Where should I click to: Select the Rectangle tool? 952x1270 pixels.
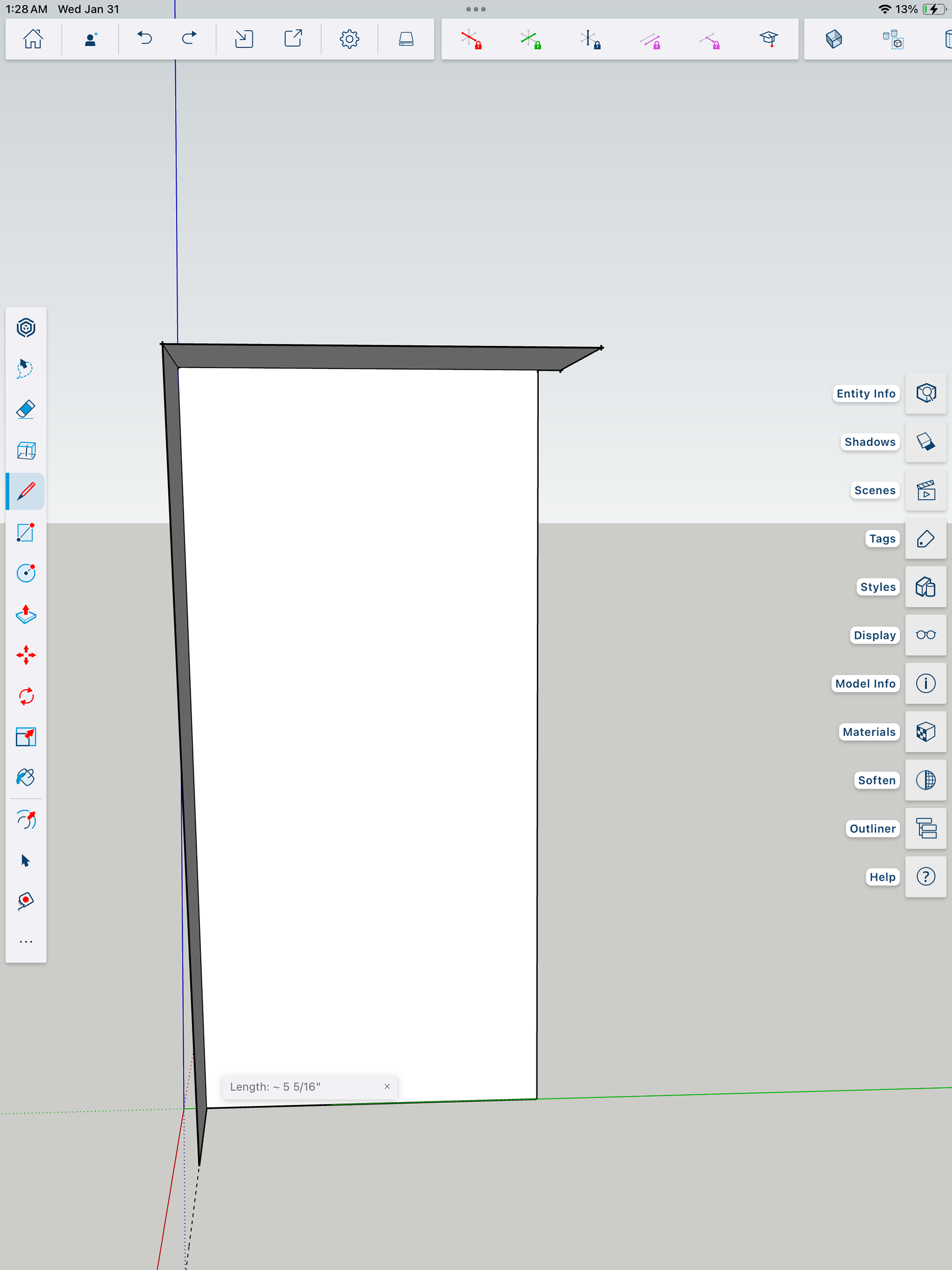tap(26, 533)
